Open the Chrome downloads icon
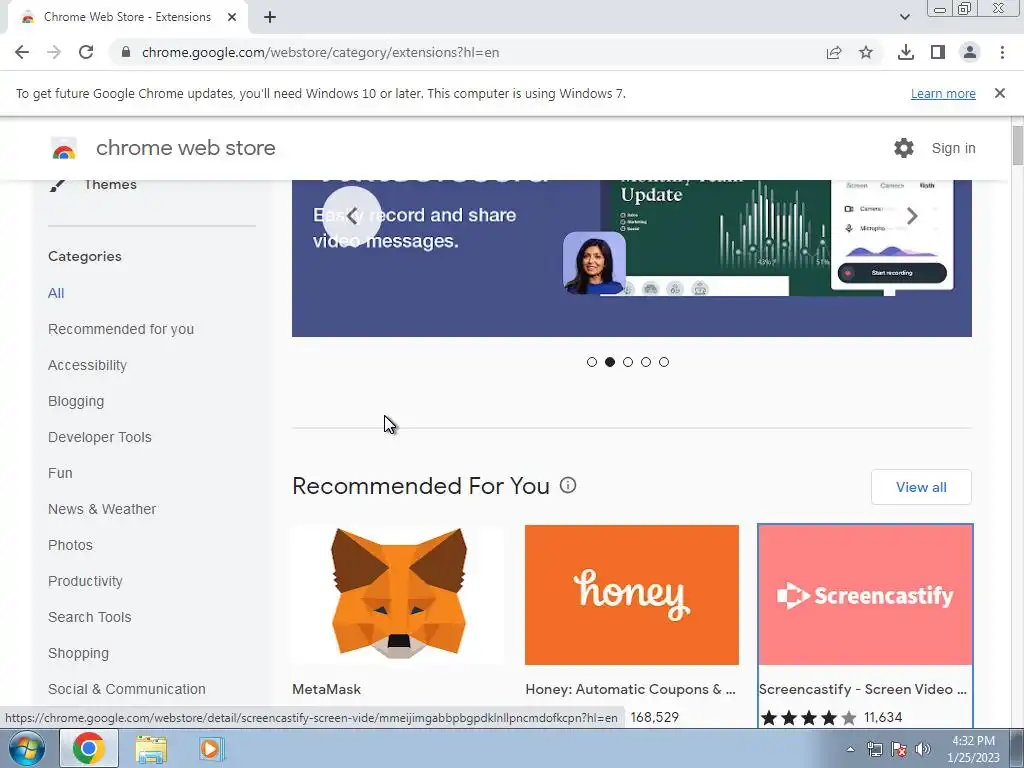Screen dimensions: 1024x768 click(906, 52)
